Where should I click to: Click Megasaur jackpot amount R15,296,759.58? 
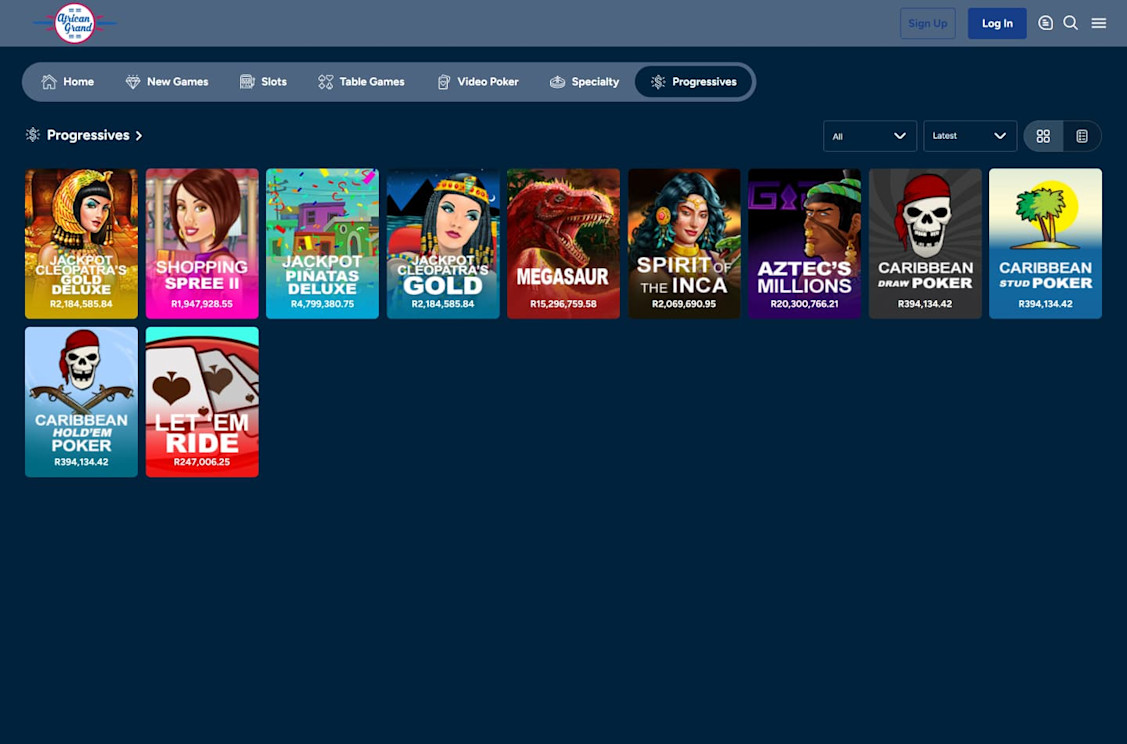(564, 304)
